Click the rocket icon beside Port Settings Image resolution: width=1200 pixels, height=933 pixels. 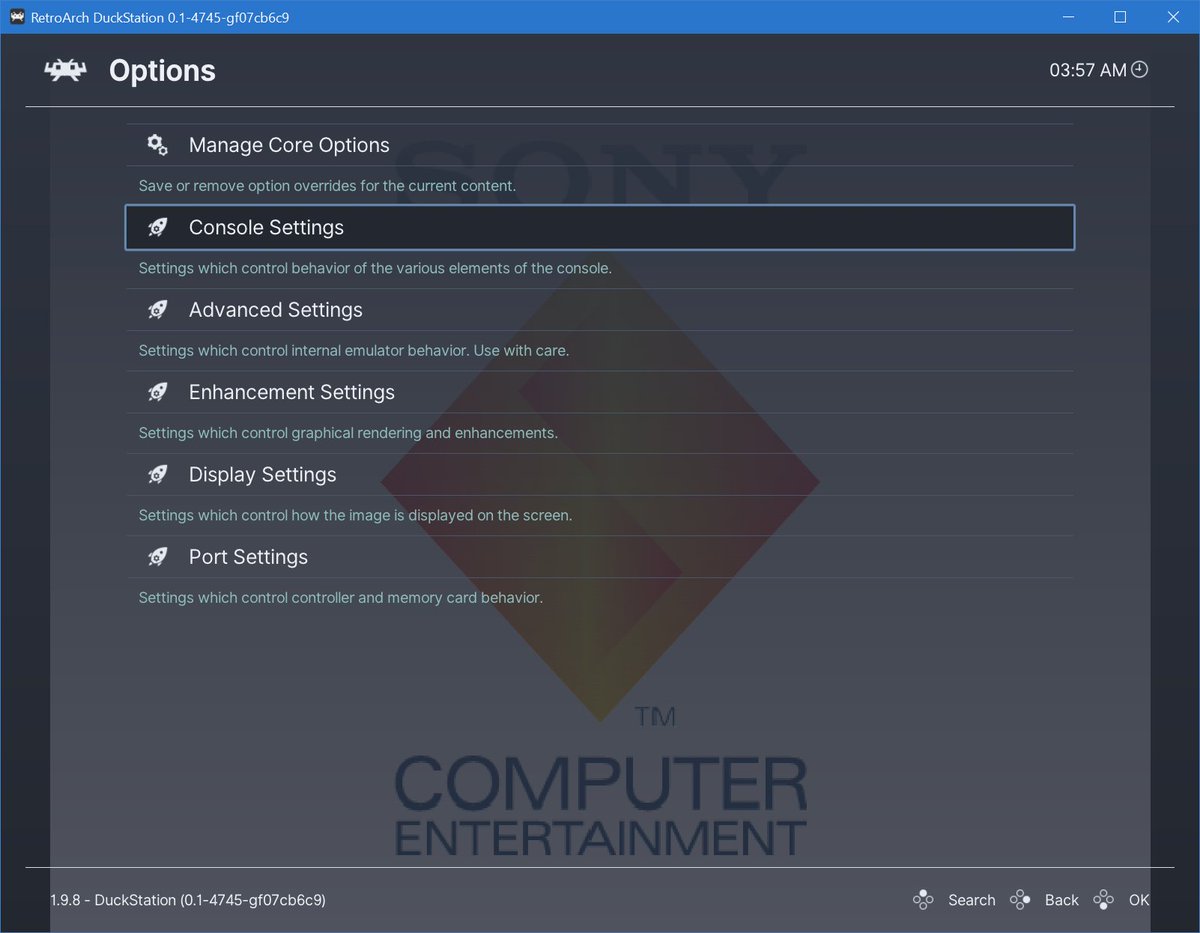point(157,556)
